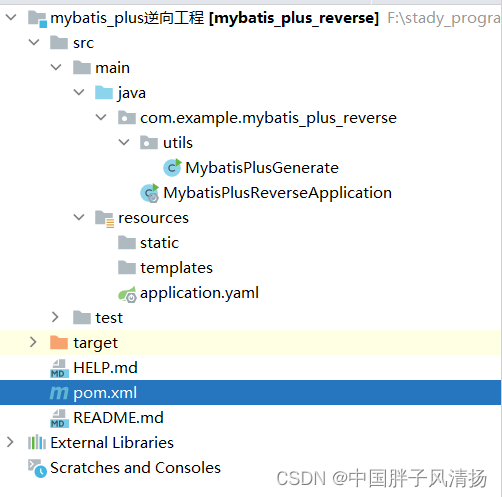Open the MybatisPlusGenerate class
Viewport: 502px width, 497px height.
point(262,168)
